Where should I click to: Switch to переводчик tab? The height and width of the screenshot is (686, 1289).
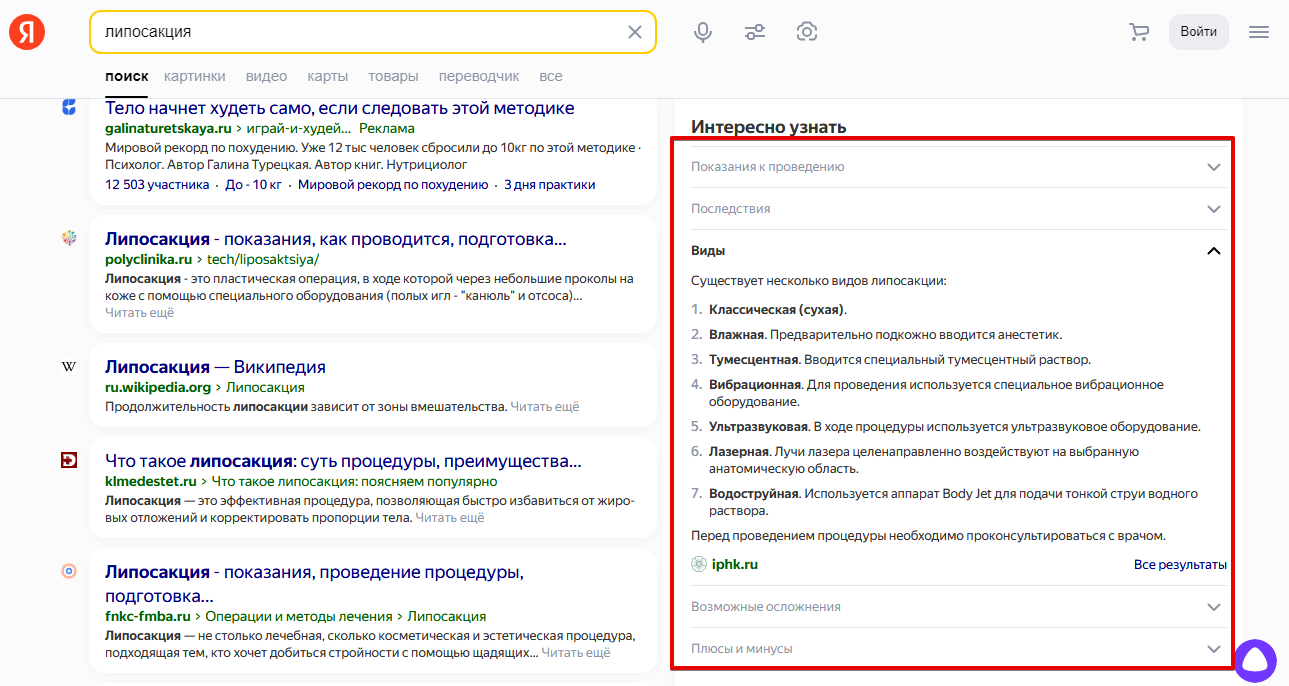coord(479,76)
